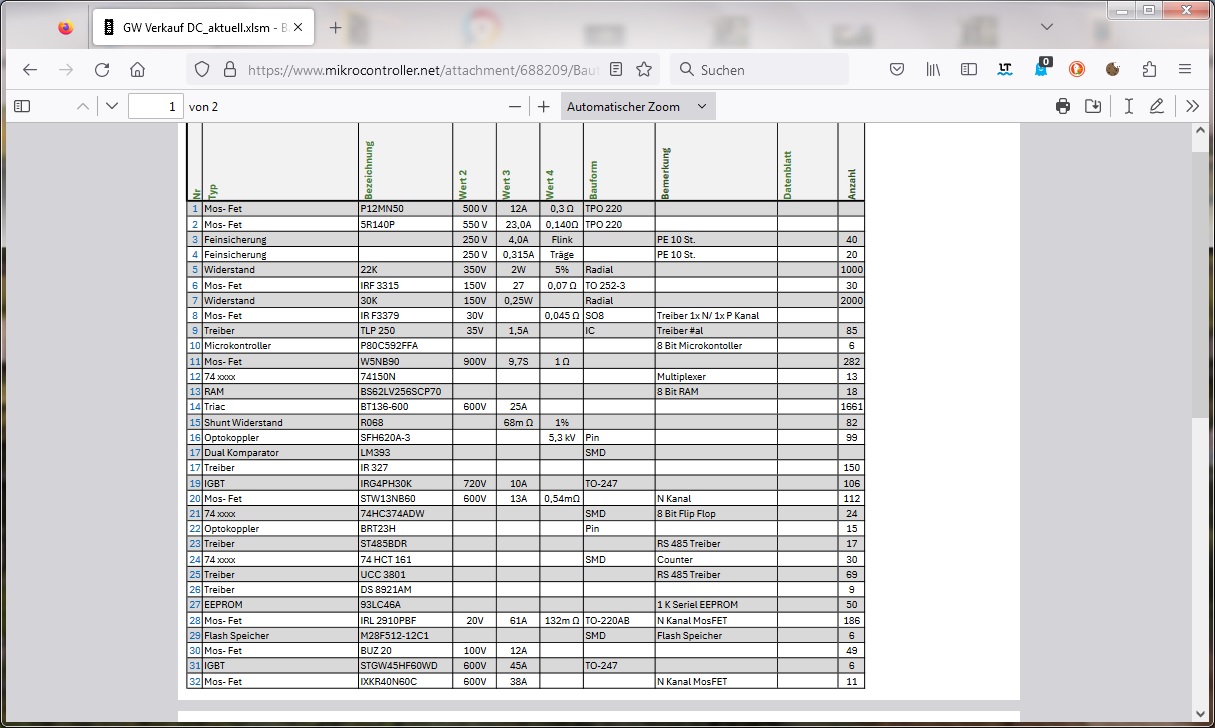Zoom out of the PDF document

point(515,106)
